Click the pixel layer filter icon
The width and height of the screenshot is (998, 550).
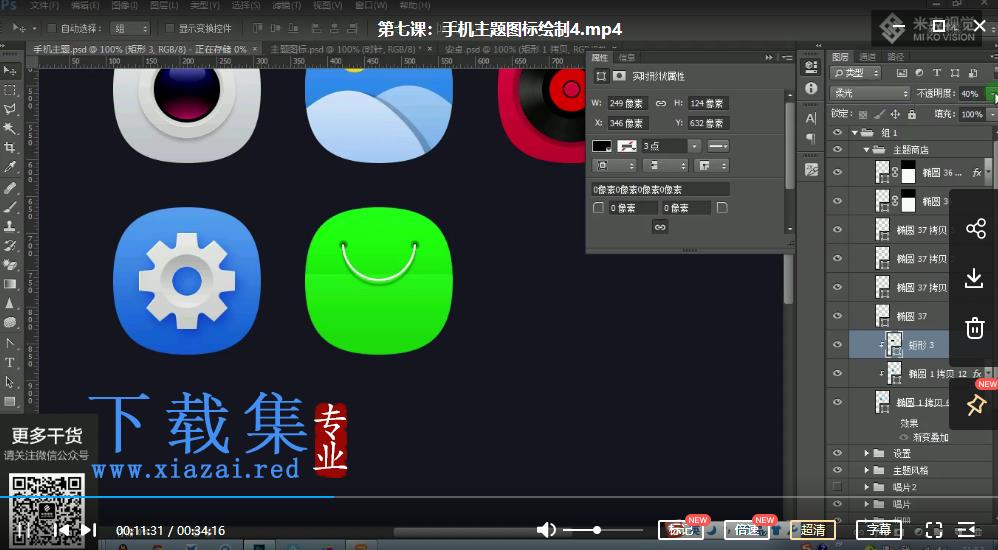[x=902, y=73]
